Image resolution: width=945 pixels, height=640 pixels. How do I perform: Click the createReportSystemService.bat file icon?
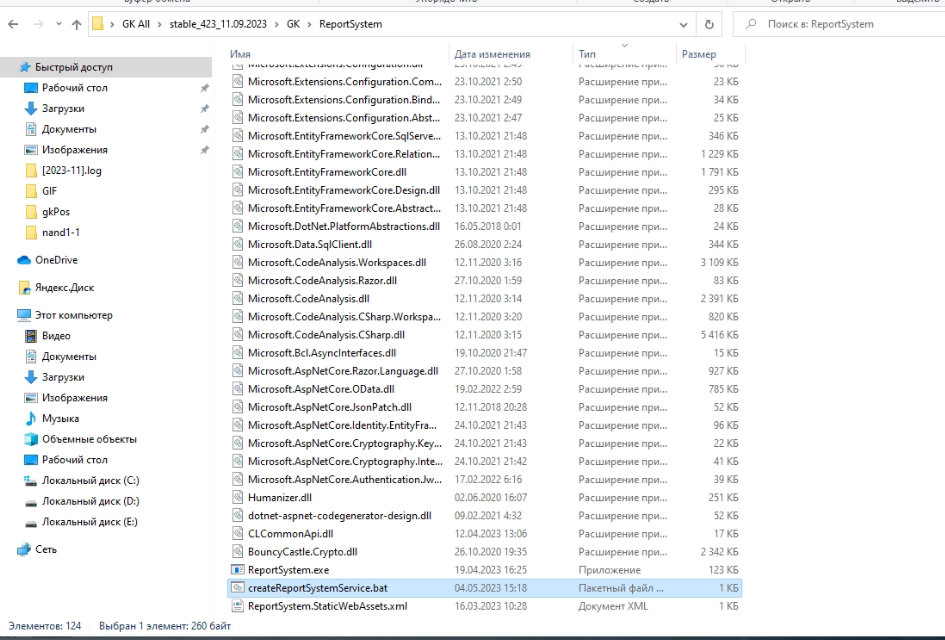pyautogui.click(x=237, y=588)
